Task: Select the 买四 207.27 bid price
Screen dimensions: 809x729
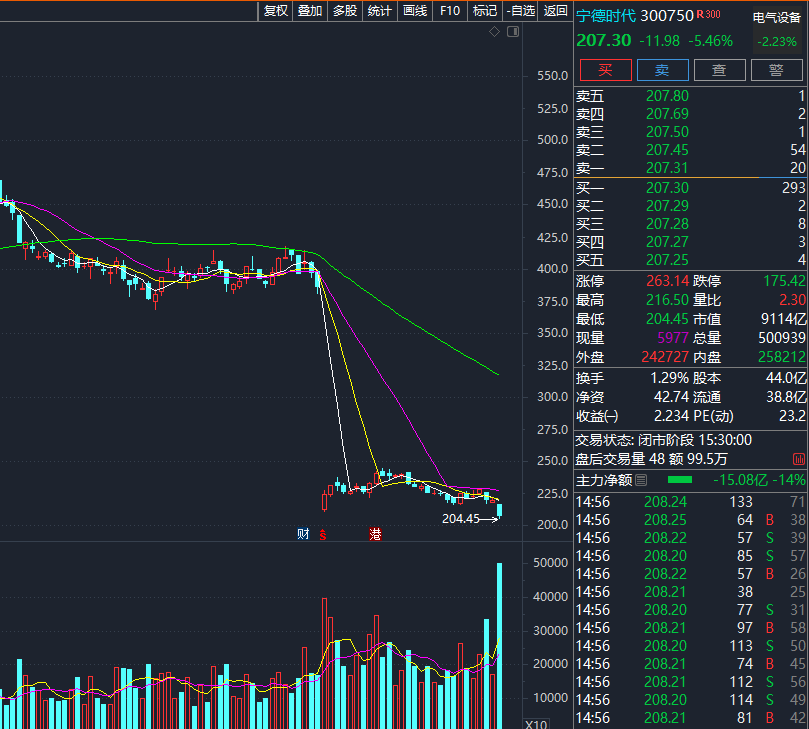Action: tap(667, 242)
